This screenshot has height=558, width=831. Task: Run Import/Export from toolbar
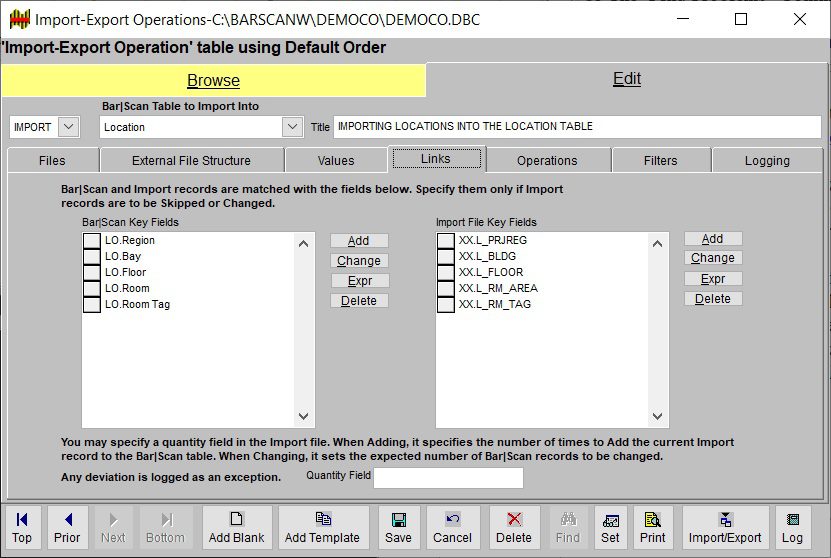pyautogui.click(x=725, y=527)
